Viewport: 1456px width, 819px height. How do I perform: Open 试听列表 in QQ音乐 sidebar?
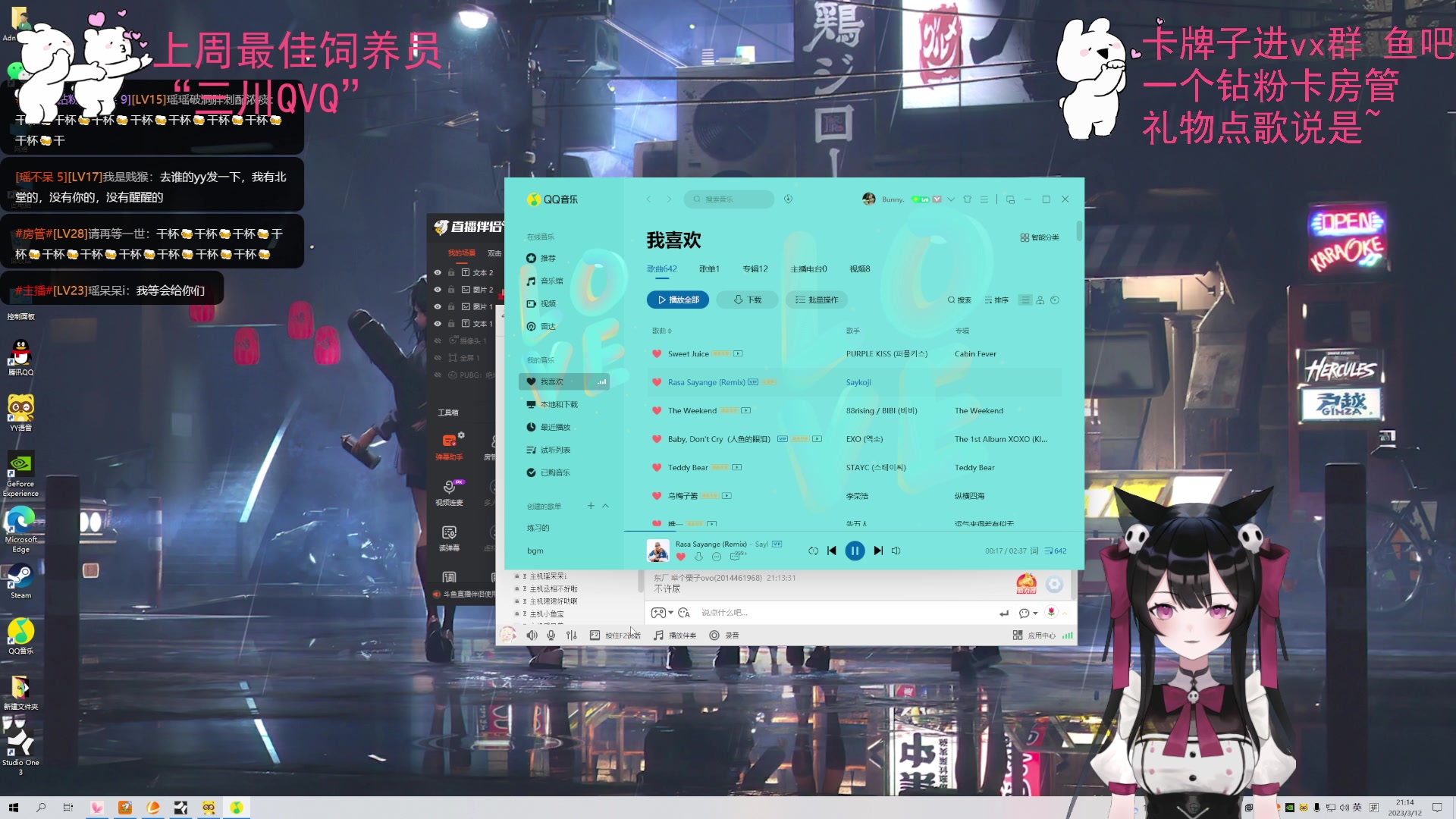[548, 450]
